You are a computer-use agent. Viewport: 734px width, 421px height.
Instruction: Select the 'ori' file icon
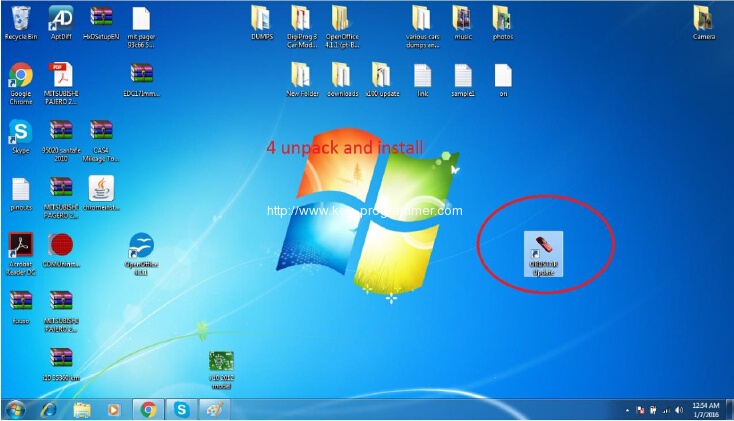[x=503, y=81]
